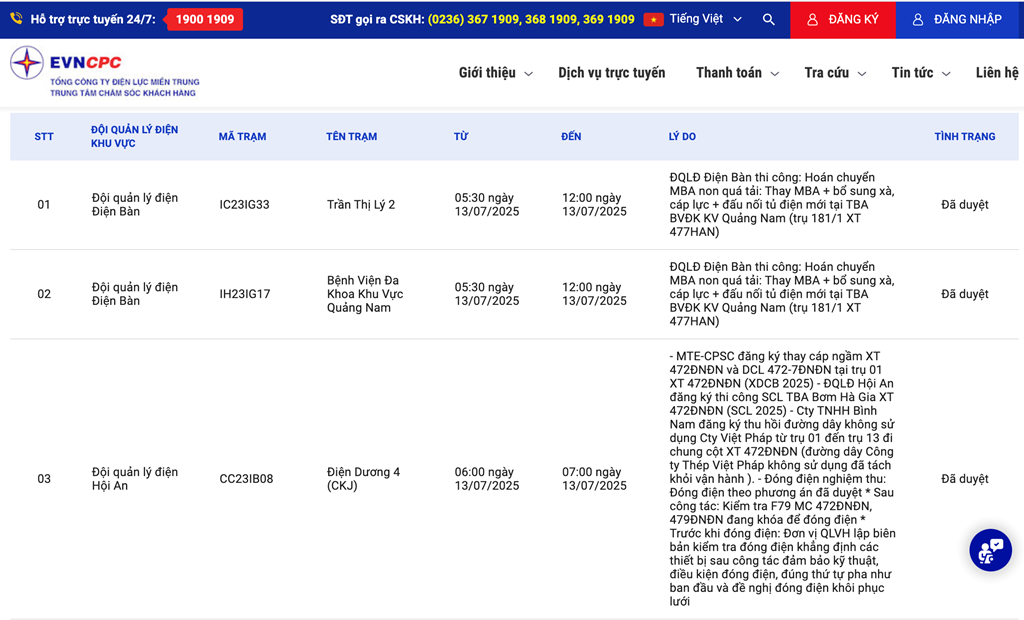Click 06:00 ngày 13/07/2025 start time
This screenshot has width=1024, height=620.
pos(487,479)
